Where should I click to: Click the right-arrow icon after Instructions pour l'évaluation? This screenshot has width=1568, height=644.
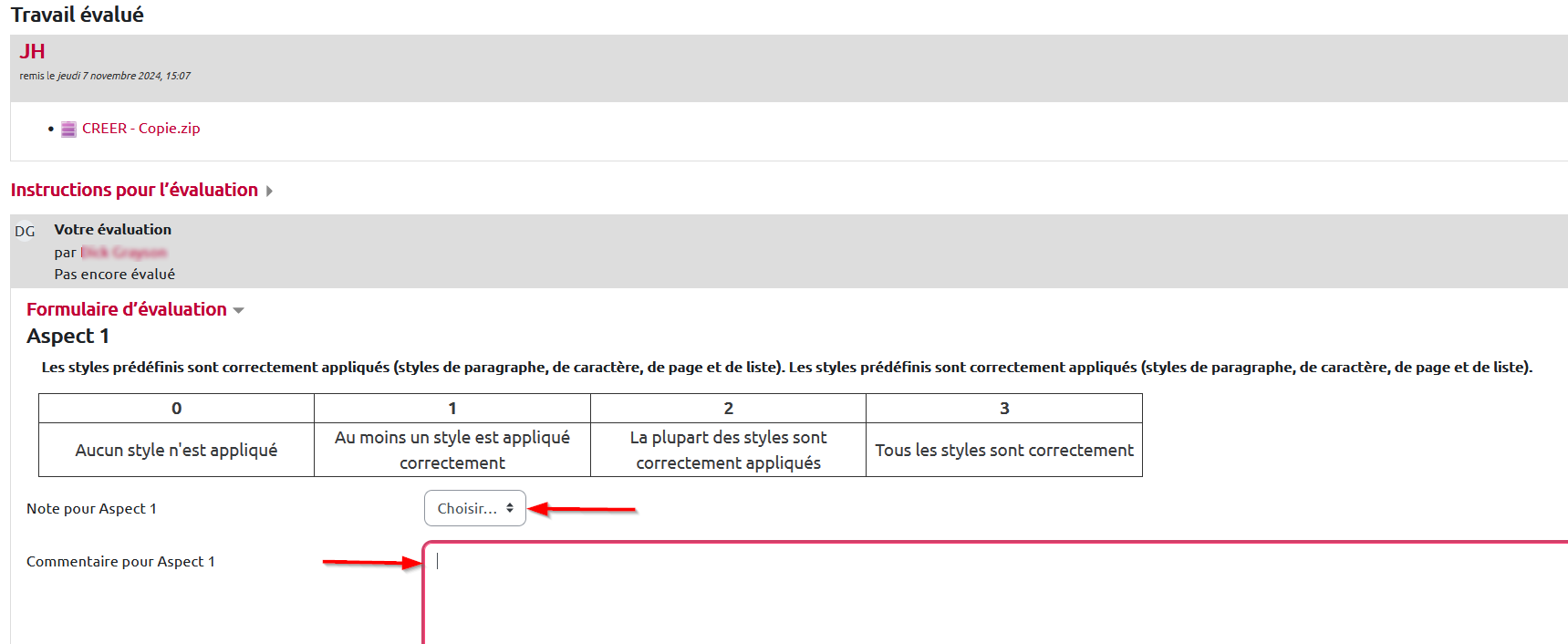(x=269, y=191)
